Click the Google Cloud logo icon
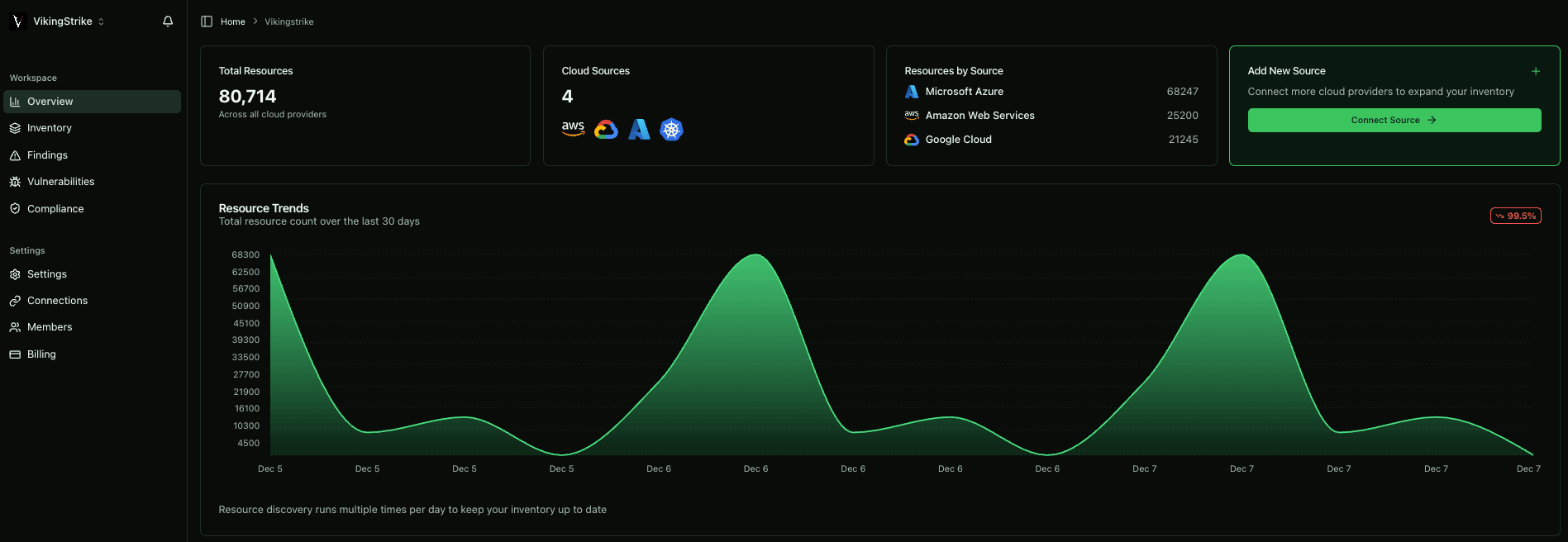This screenshot has width=1568, height=542. (606, 130)
